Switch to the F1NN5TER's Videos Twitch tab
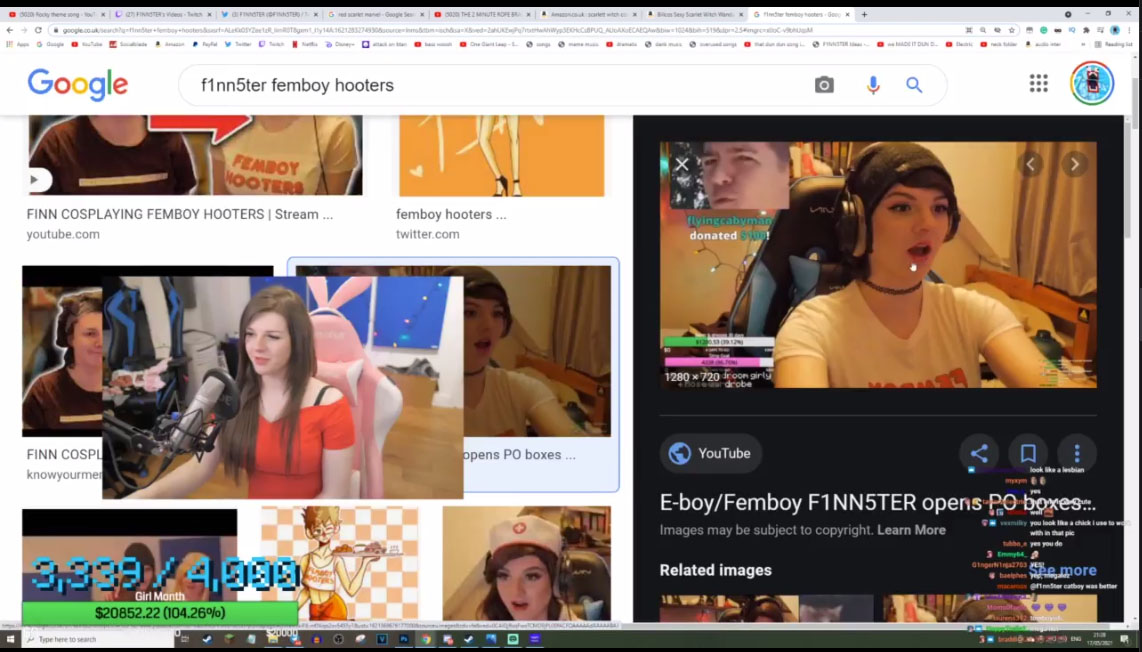Viewport: 1142px width, 652px height. (164, 15)
